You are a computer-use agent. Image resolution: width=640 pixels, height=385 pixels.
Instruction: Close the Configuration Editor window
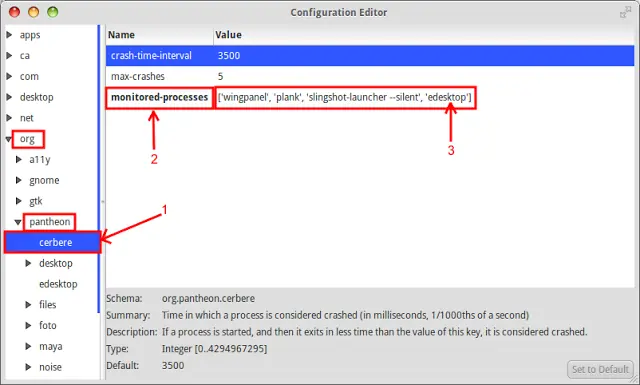[14, 12]
